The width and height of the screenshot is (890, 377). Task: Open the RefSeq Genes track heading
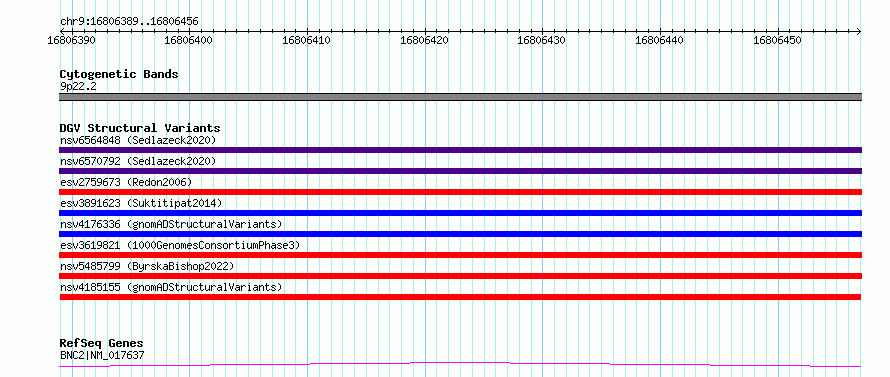click(x=101, y=344)
